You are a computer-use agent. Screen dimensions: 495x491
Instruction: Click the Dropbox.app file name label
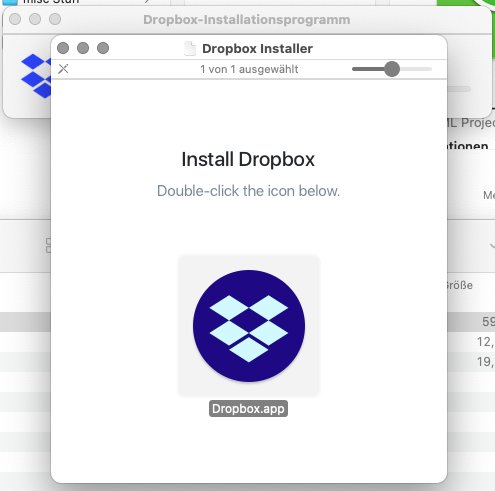click(248, 409)
